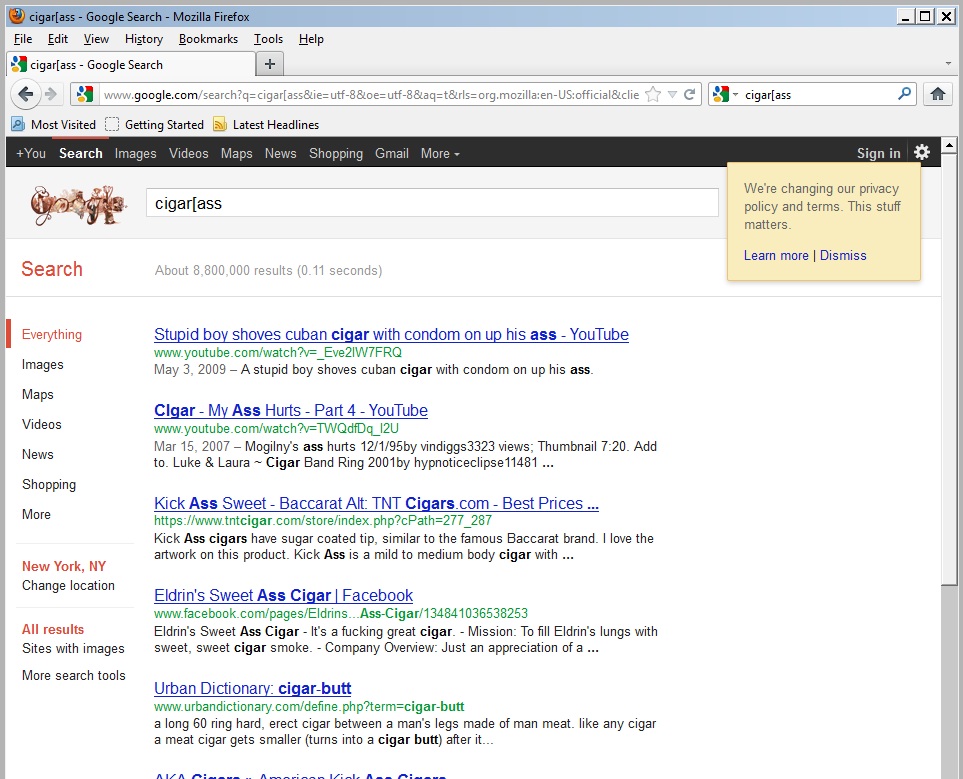The width and height of the screenshot is (963, 779).
Task: Open the Google gear settings icon
Action: pyautogui.click(x=921, y=152)
